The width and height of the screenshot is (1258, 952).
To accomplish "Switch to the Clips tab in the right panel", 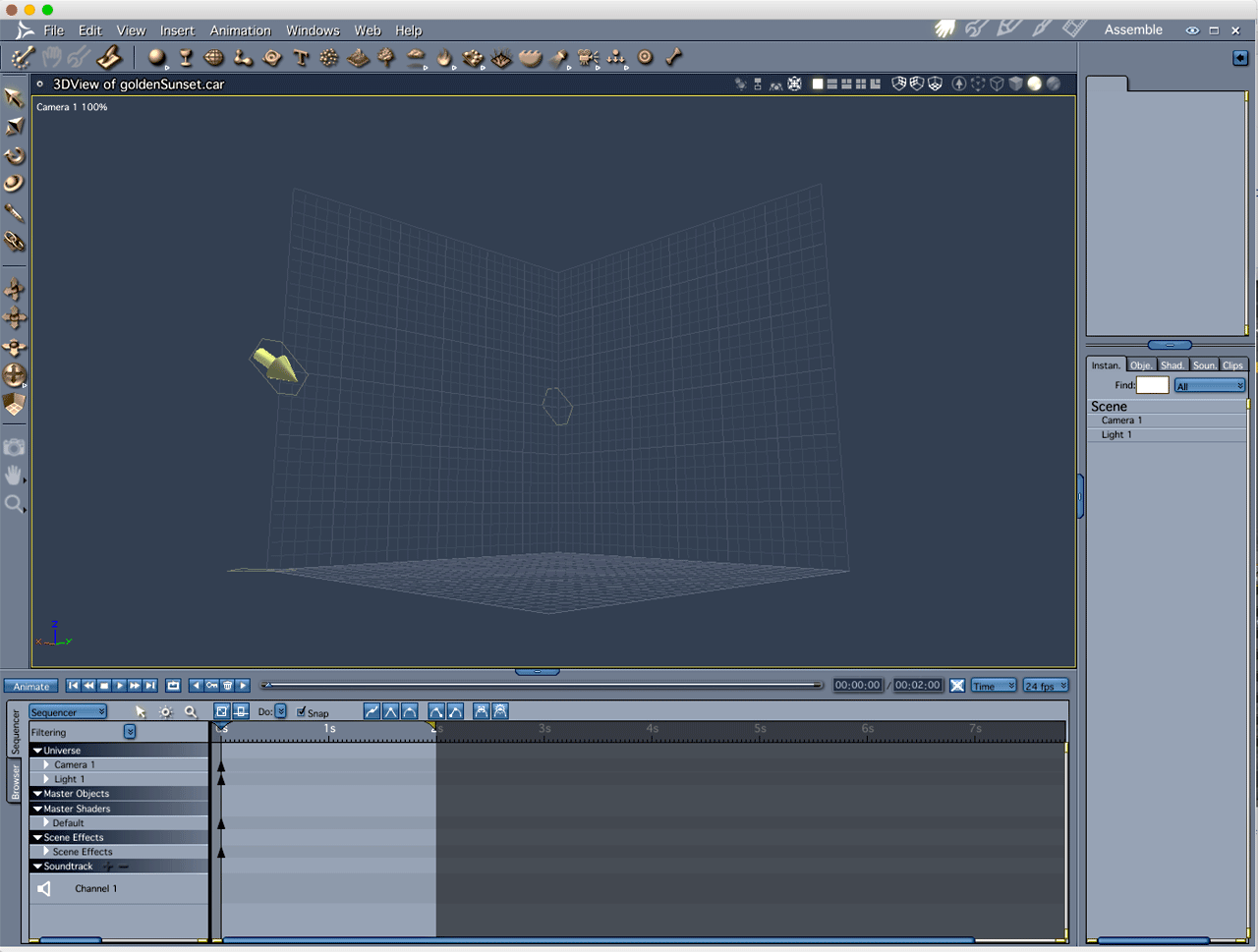I will click(1233, 364).
